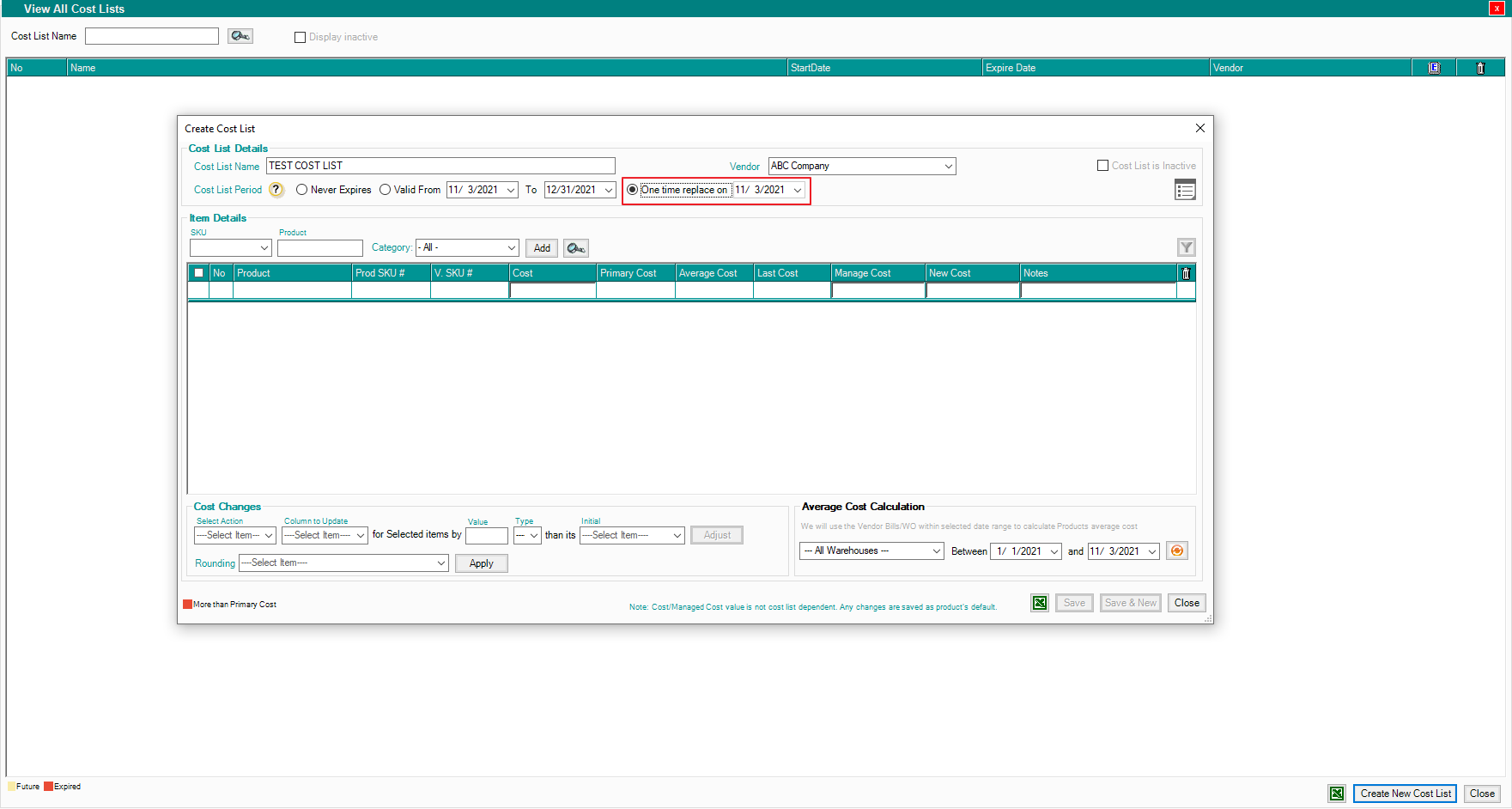Click the help question mark next to Cost List Period
This screenshot has width=1512, height=809.
coord(276,190)
